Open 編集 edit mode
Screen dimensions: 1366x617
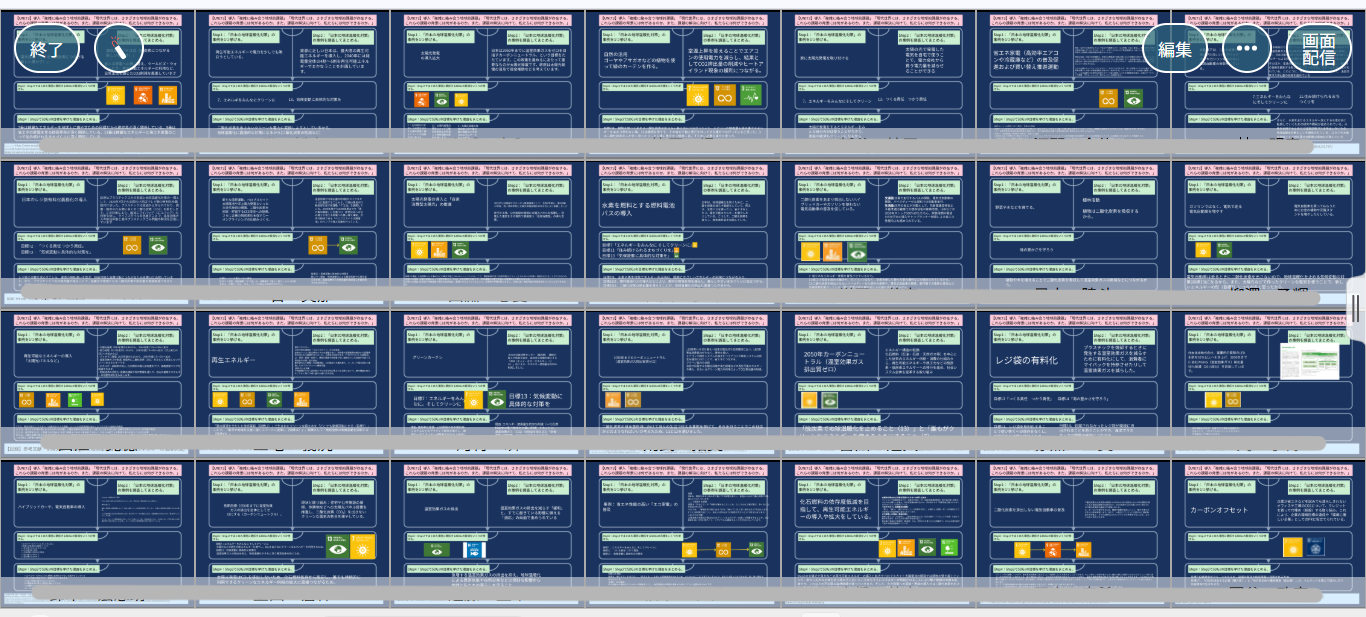tap(1175, 48)
